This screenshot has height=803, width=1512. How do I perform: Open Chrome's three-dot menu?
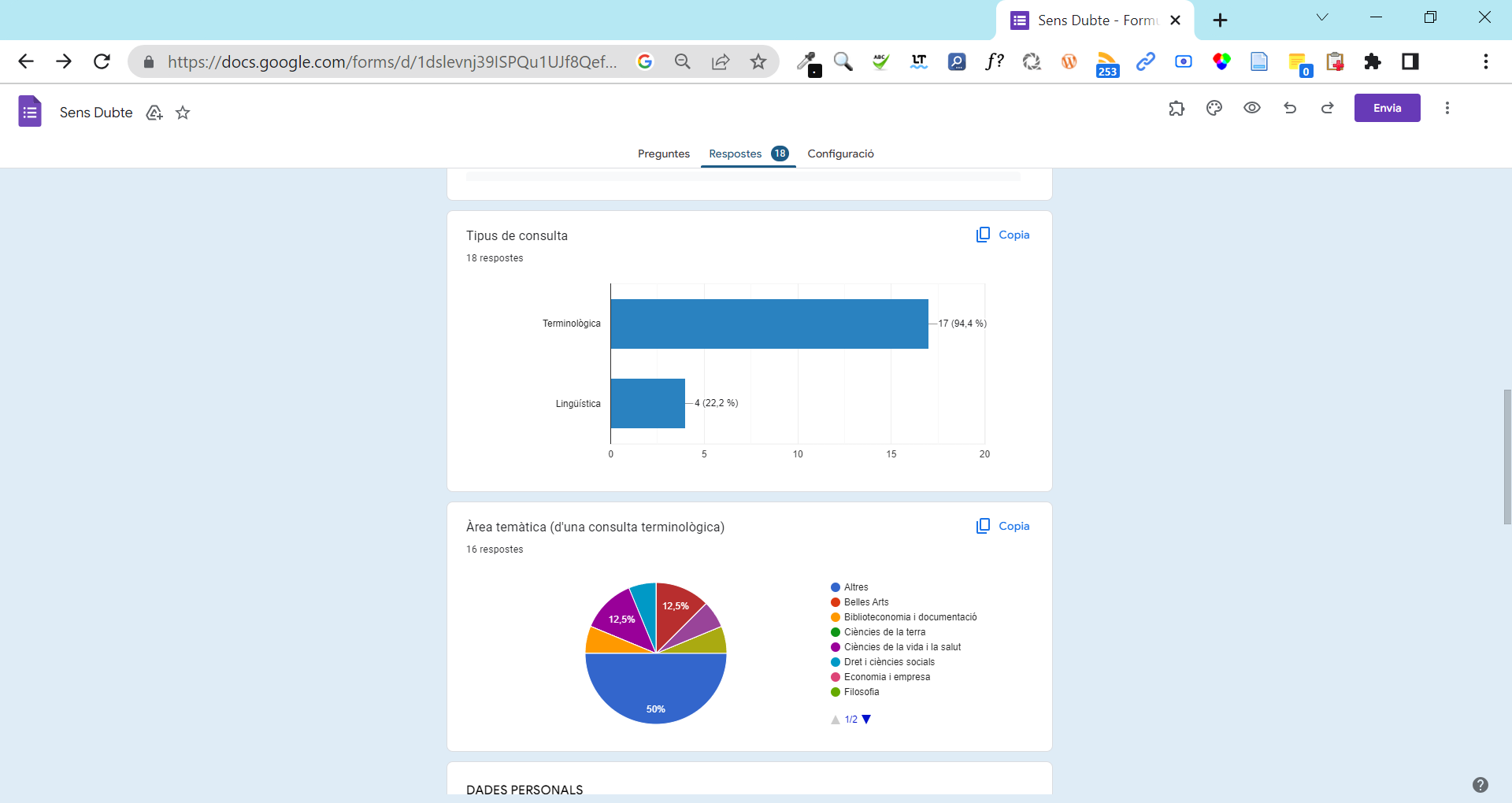pos(1485,61)
